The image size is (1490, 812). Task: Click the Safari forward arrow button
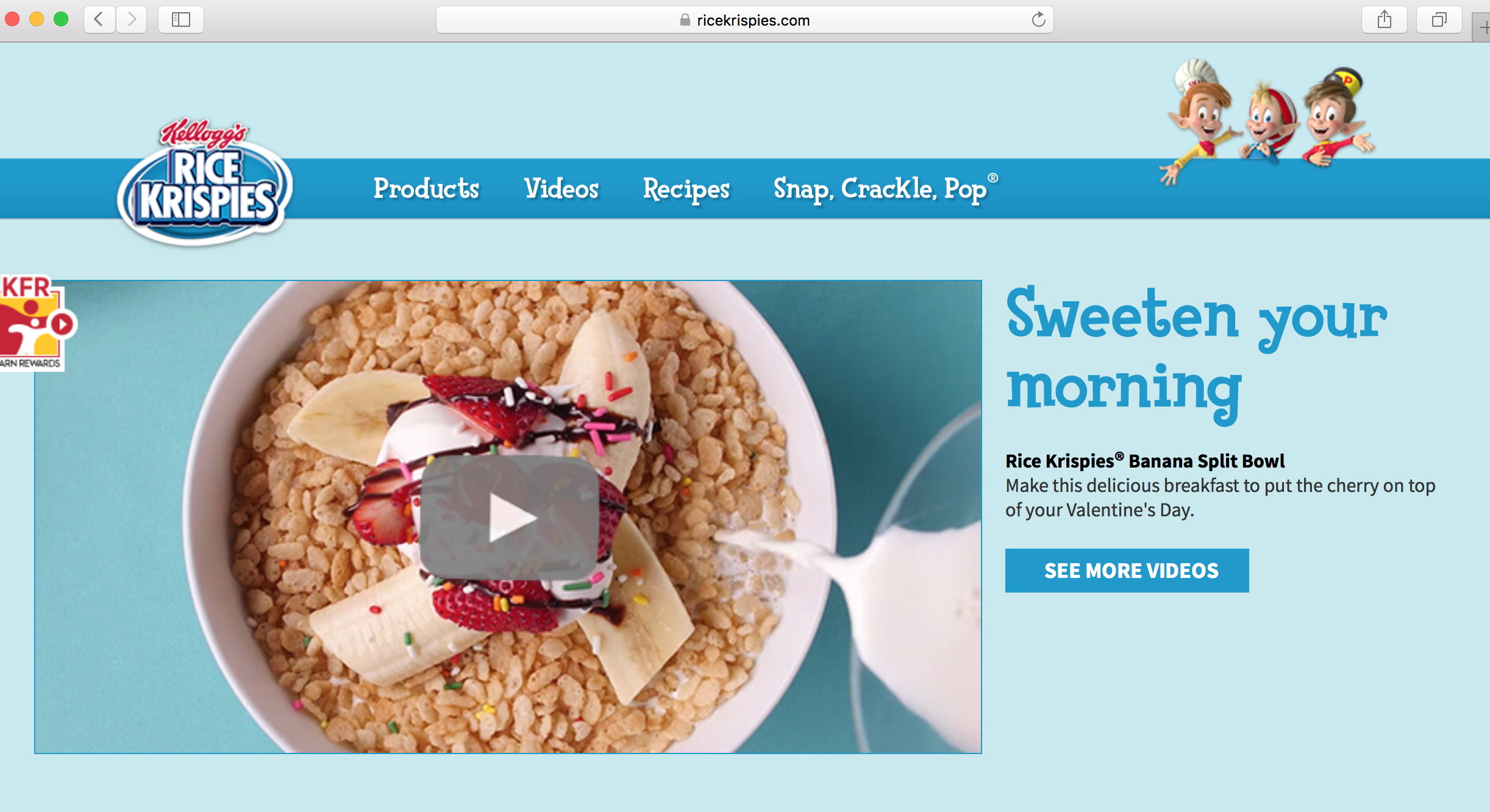131,20
